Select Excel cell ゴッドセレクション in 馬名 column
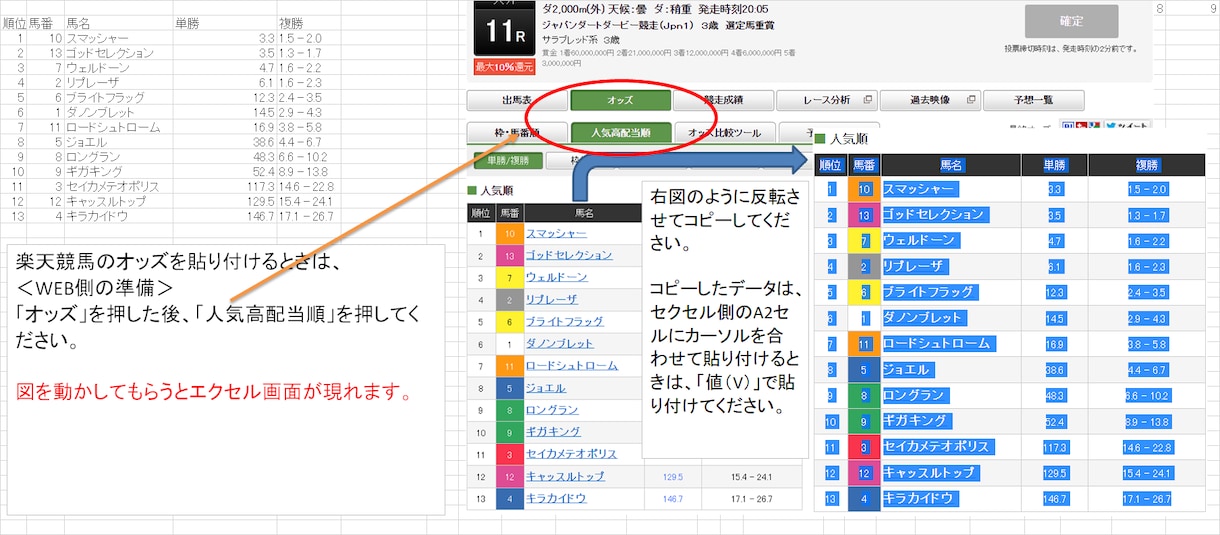The image size is (1220, 535). tap(118, 52)
